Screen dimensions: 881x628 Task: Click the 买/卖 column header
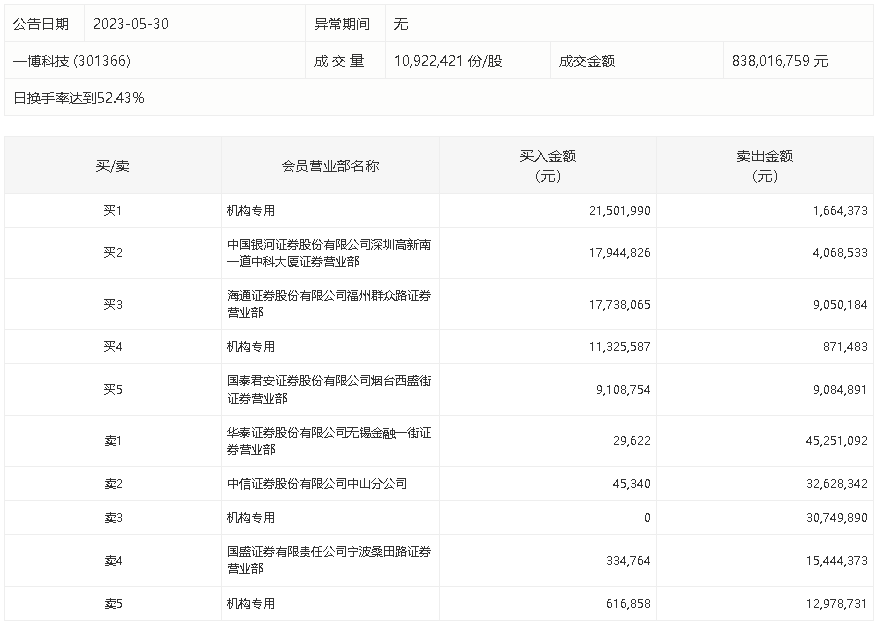[113, 166]
